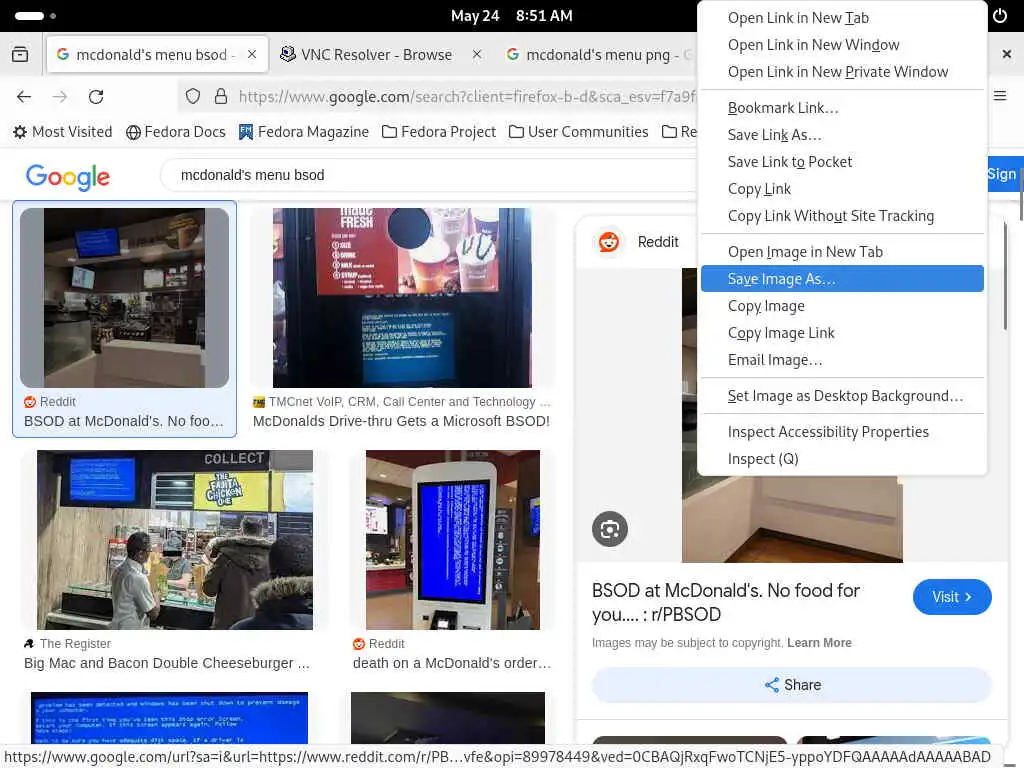Open the Learn More copyright link
This screenshot has height=768, width=1024.
tap(819, 643)
